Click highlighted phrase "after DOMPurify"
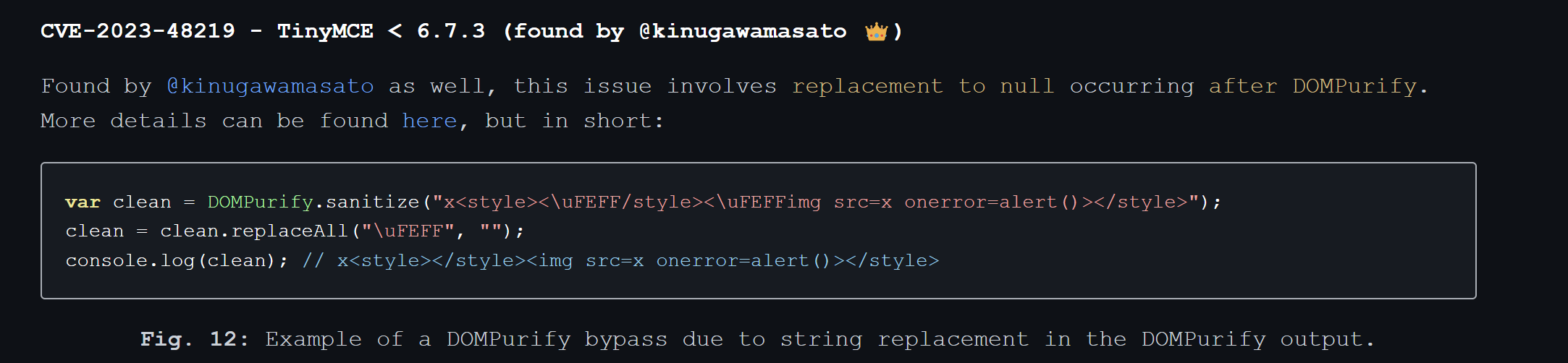 click(1312, 86)
